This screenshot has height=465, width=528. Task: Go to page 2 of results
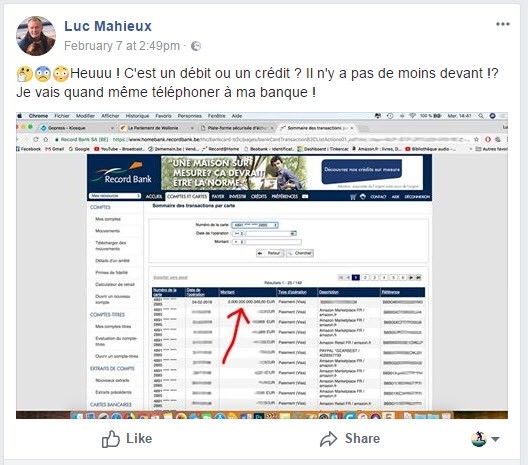click(x=365, y=278)
